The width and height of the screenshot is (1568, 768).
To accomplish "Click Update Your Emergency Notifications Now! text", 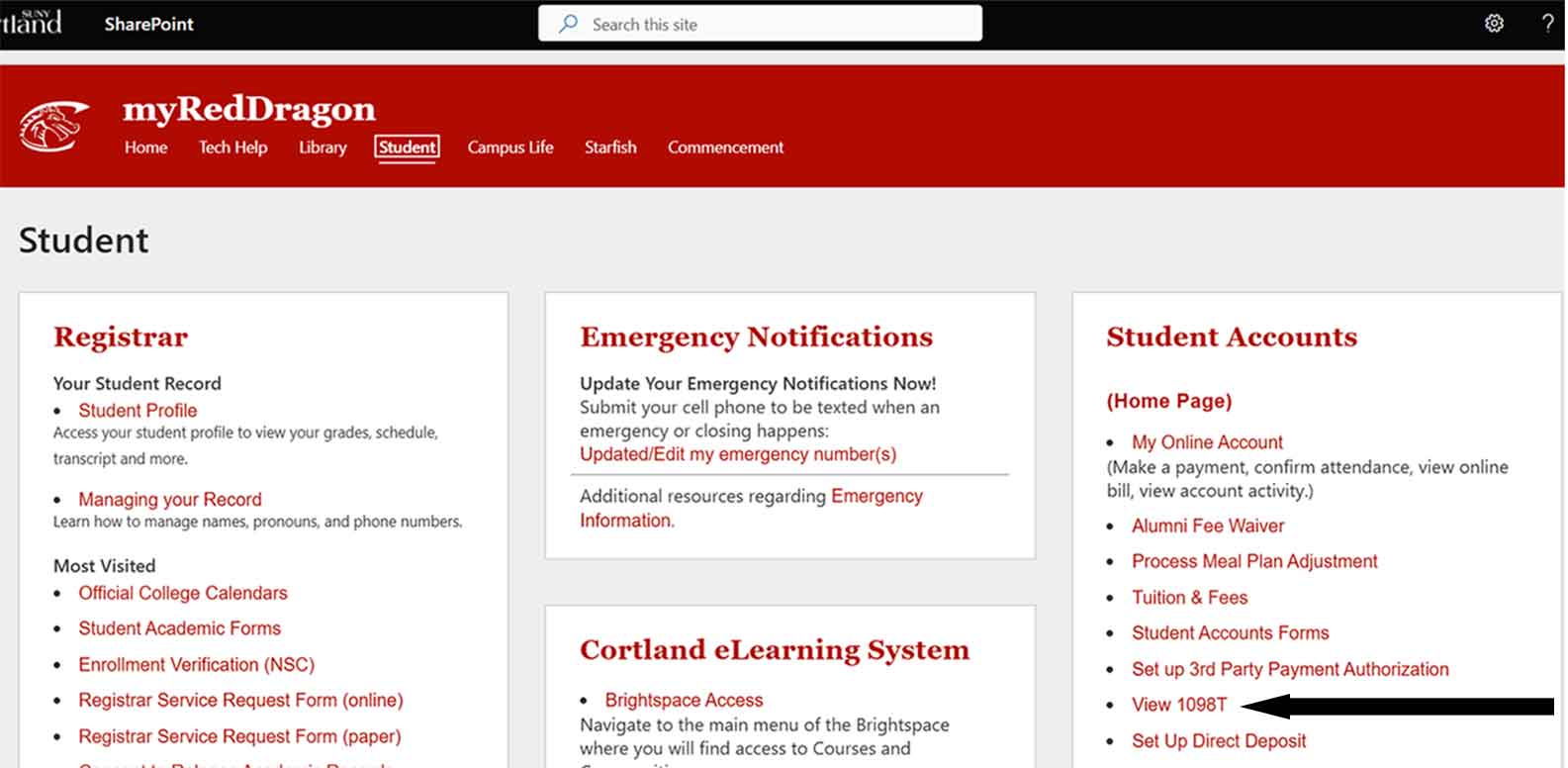I will (758, 383).
